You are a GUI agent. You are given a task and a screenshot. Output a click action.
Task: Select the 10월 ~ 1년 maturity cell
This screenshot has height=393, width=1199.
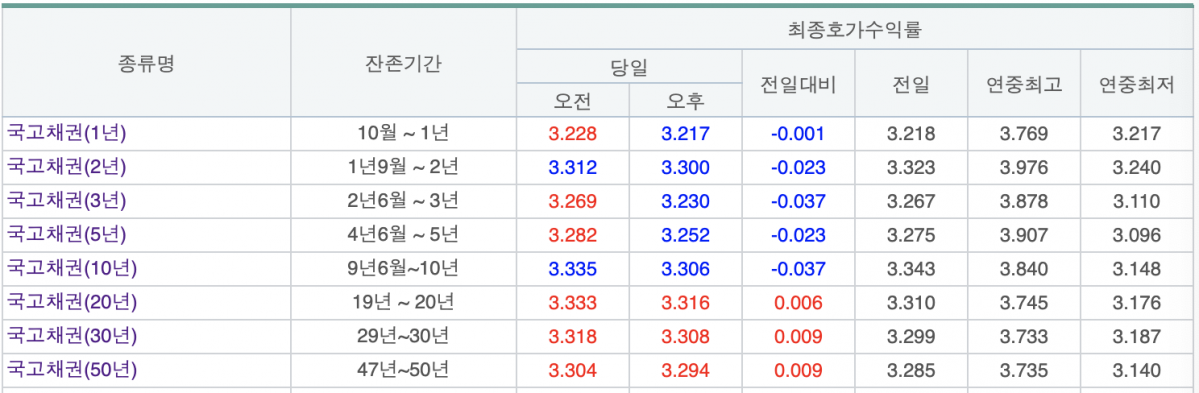click(x=403, y=134)
